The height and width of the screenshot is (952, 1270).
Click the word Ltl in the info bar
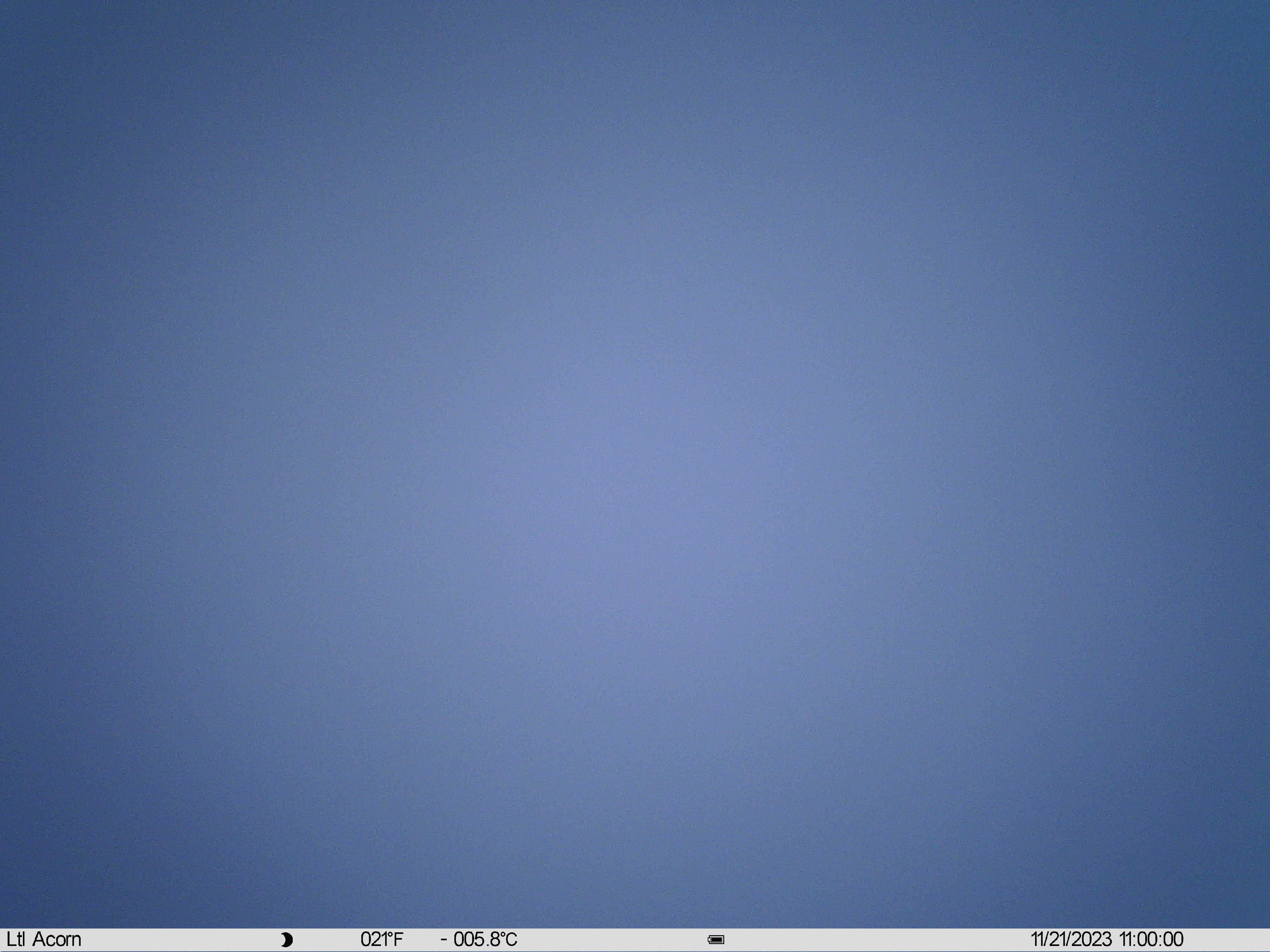pyautogui.click(x=16, y=939)
